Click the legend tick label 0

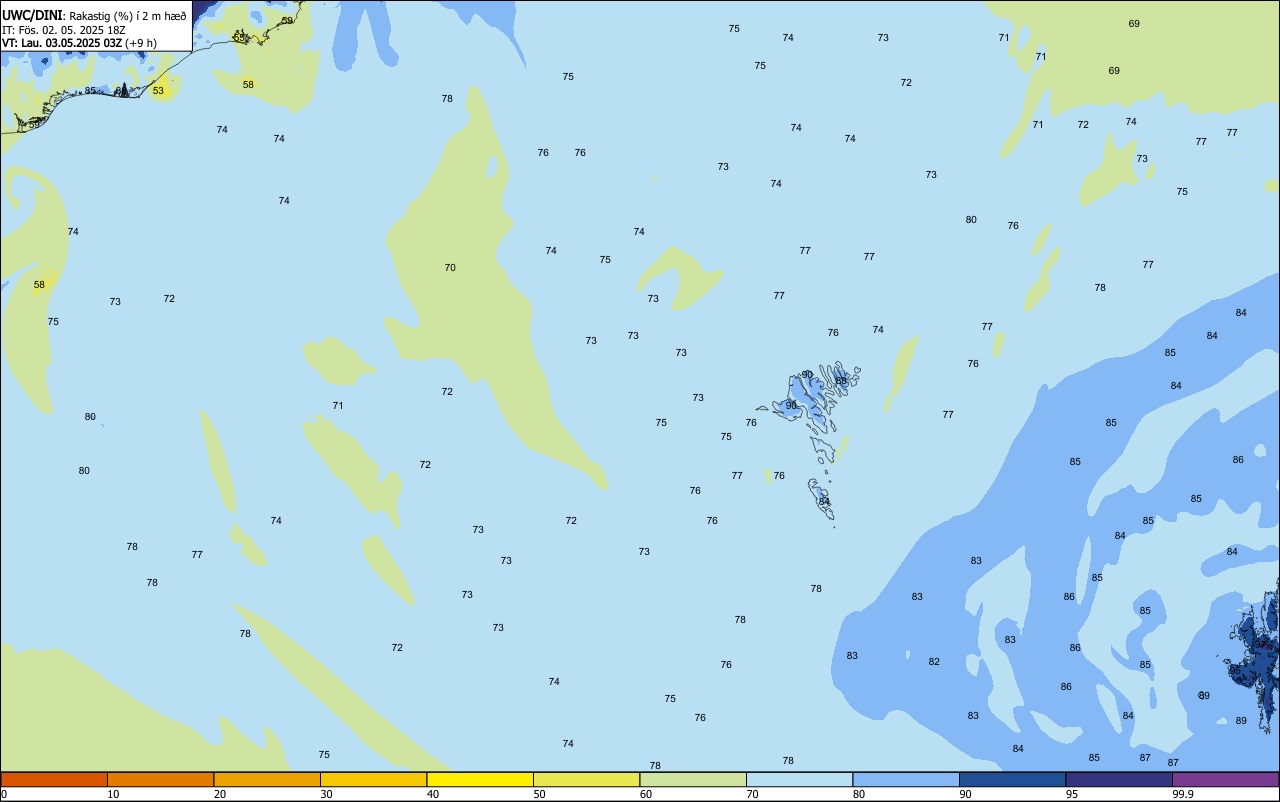(x=4, y=794)
